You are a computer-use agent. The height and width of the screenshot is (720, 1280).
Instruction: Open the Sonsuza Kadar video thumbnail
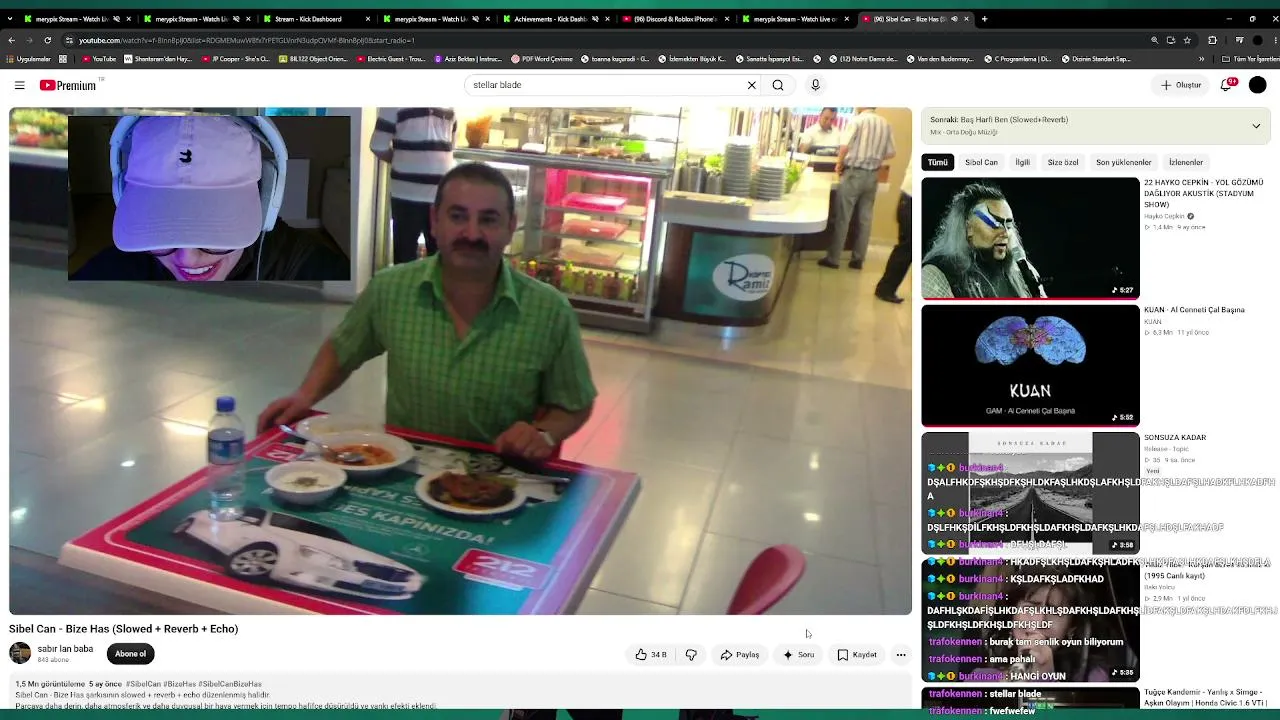1030,492
